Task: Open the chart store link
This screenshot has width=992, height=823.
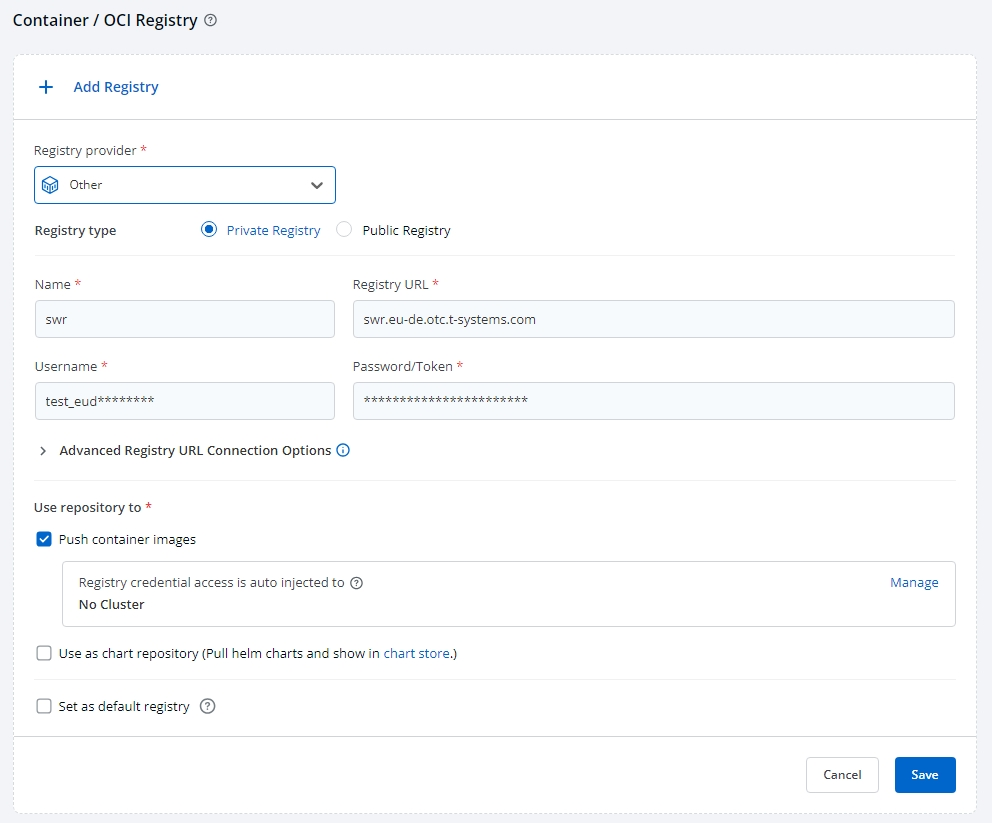Action: click(416, 653)
